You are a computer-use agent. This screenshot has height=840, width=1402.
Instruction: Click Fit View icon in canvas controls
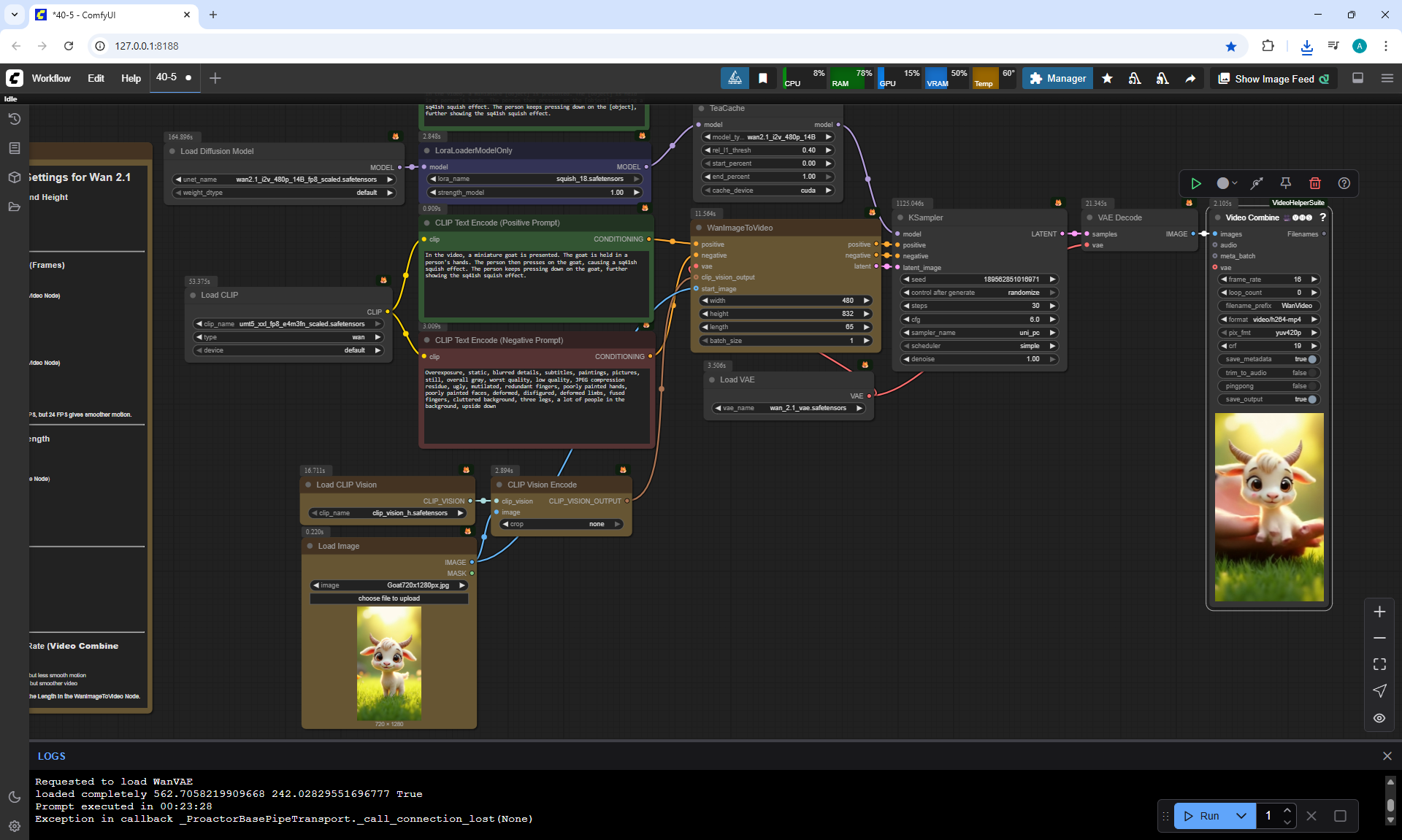pos(1379,664)
